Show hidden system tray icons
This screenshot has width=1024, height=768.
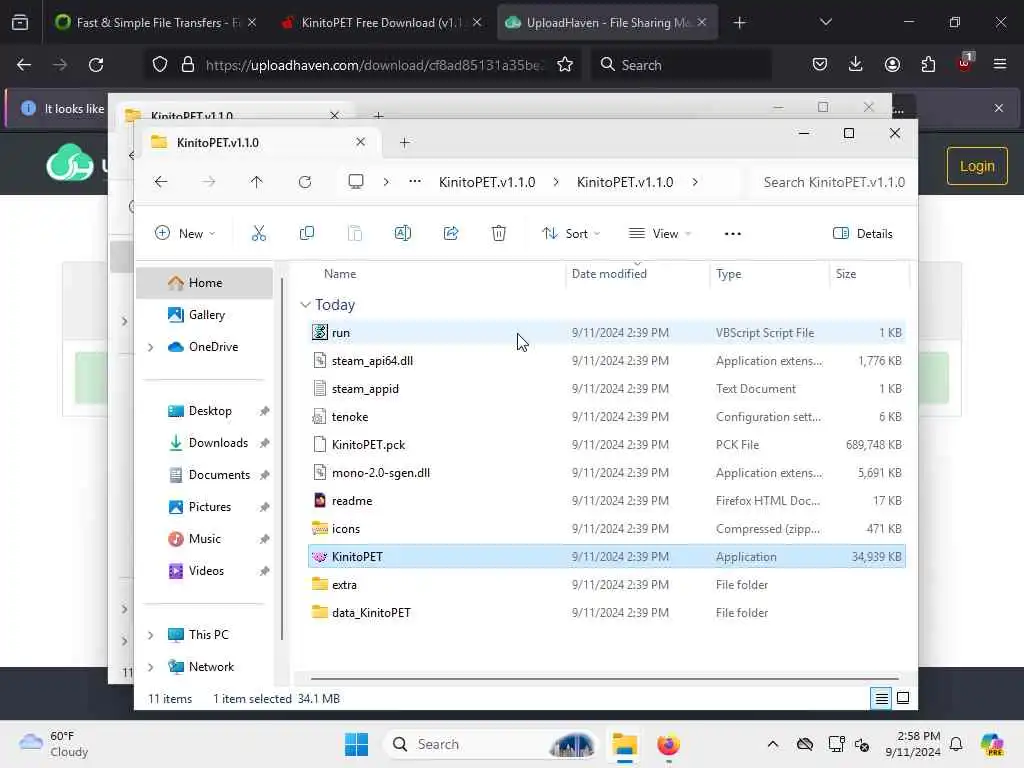pos(773,744)
